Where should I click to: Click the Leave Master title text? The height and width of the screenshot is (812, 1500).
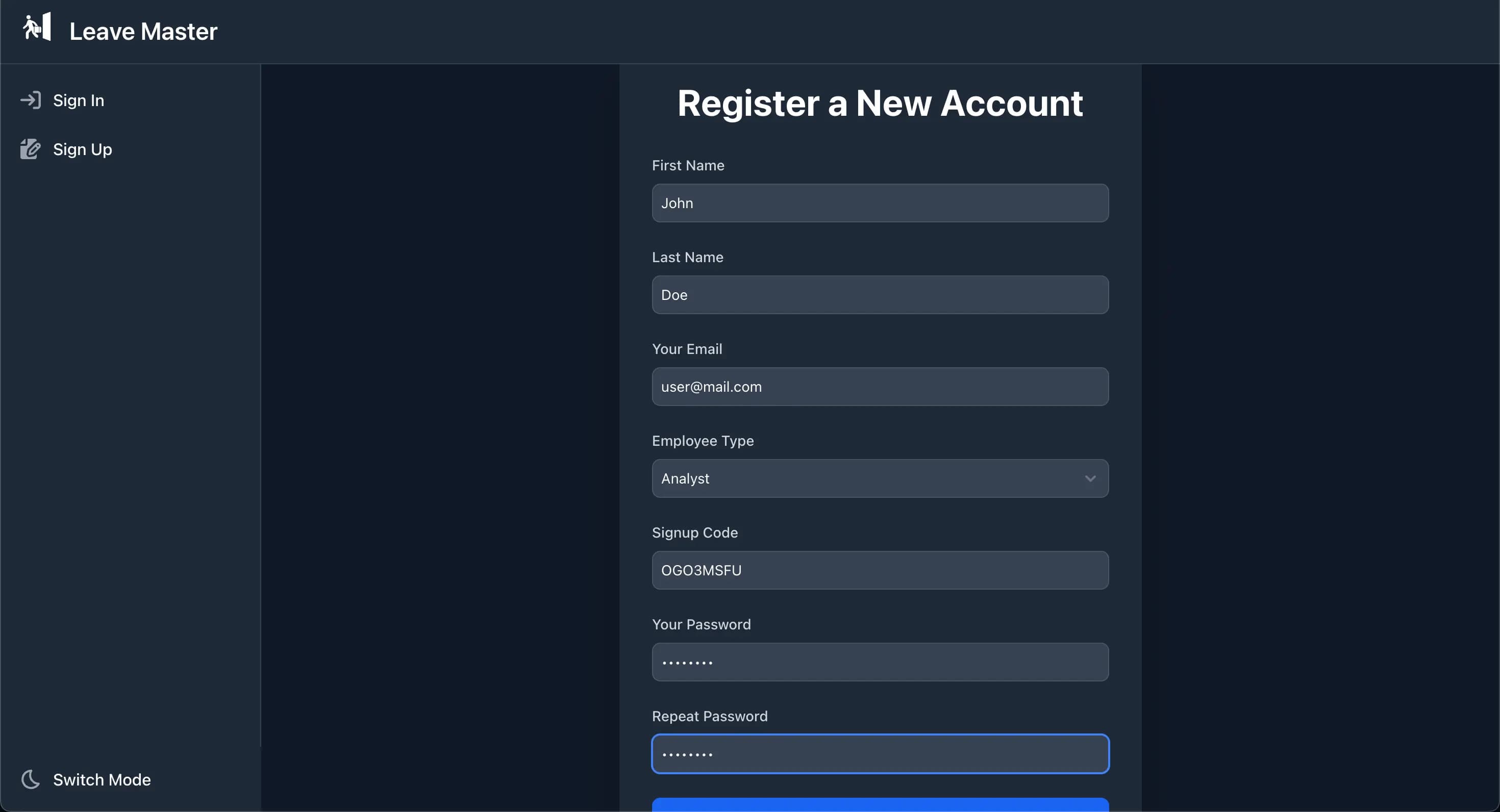click(143, 32)
